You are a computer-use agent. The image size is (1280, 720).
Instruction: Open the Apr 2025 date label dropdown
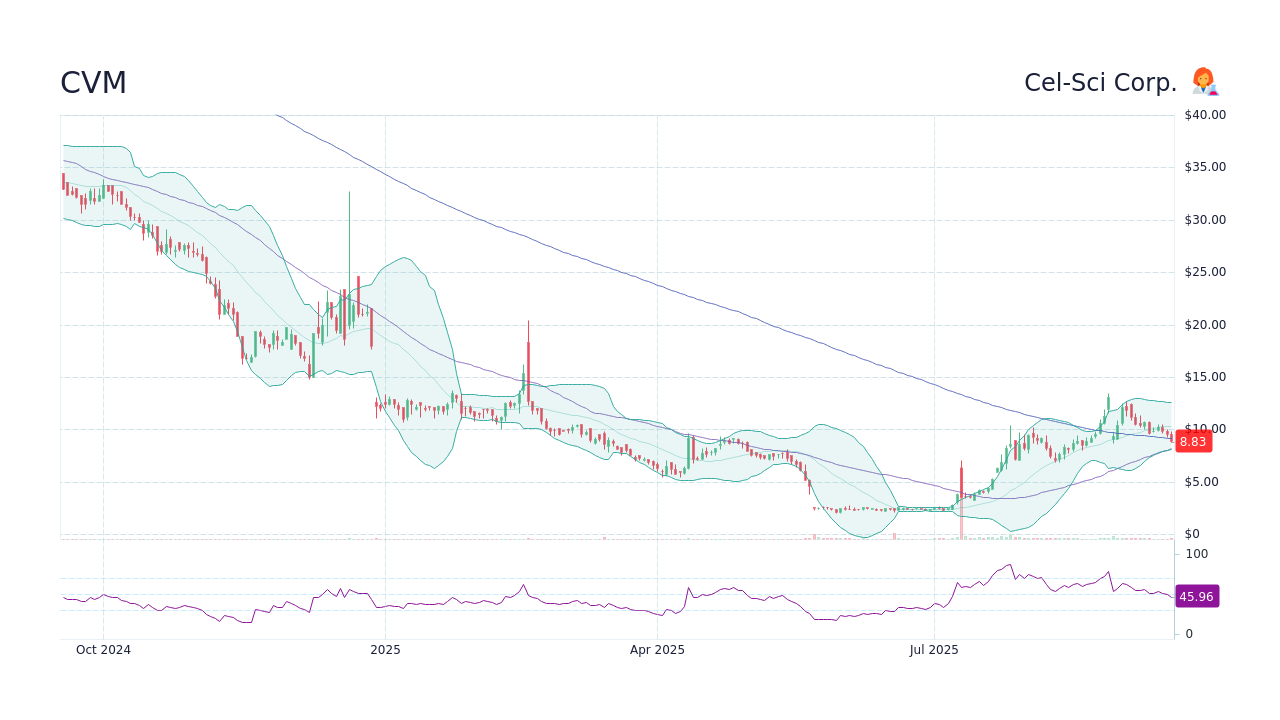click(659, 649)
